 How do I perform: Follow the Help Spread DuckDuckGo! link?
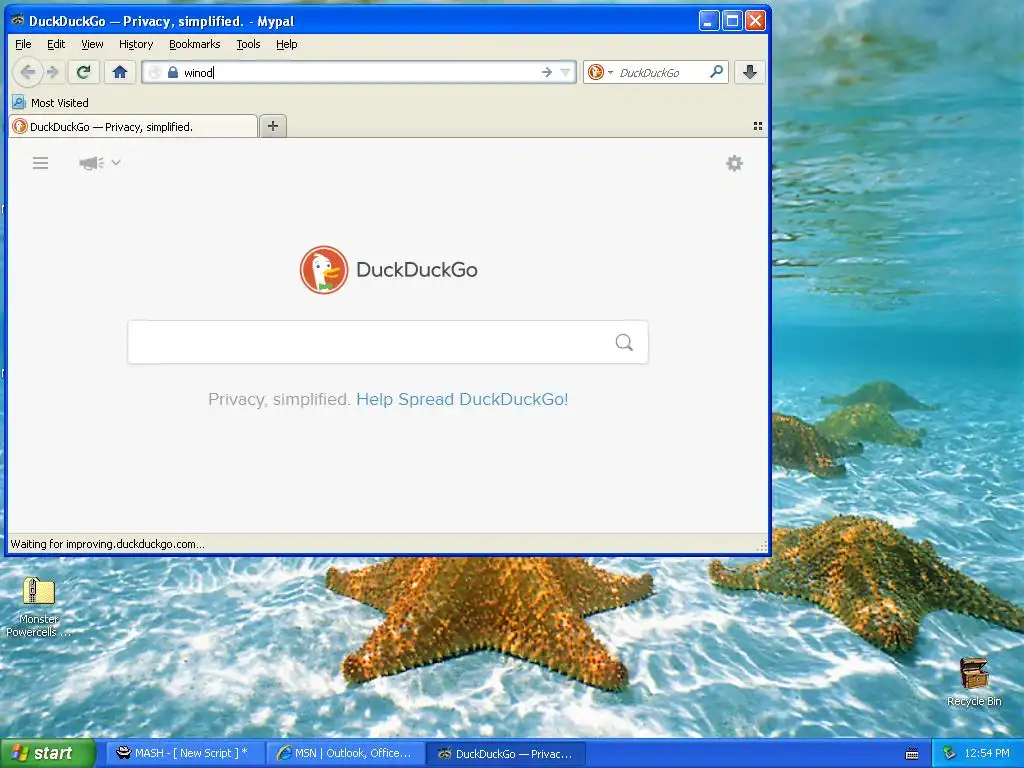pyautogui.click(x=462, y=399)
